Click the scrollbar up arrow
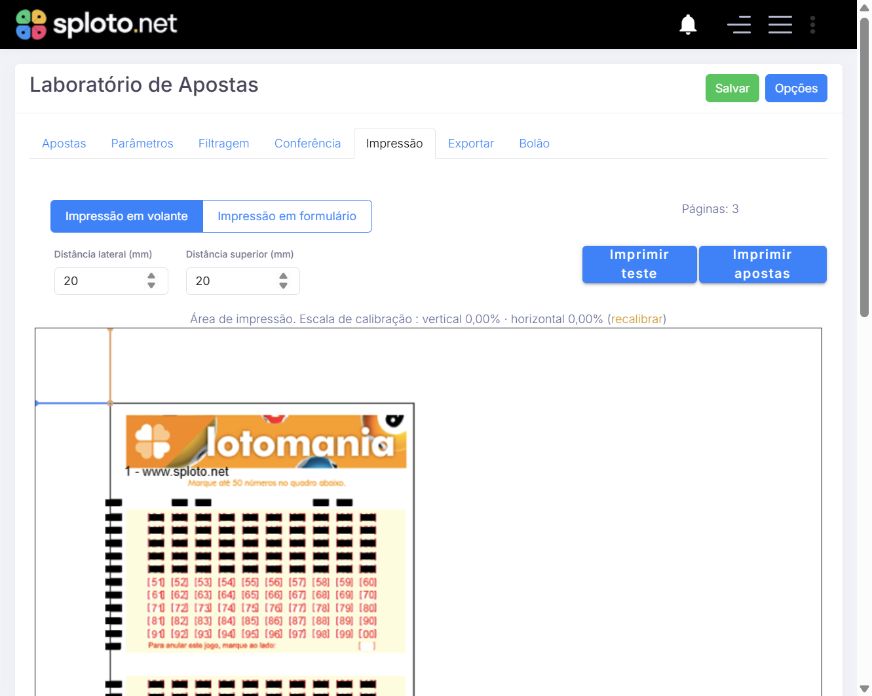Screen dimensions: 872x696 (864, 7)
